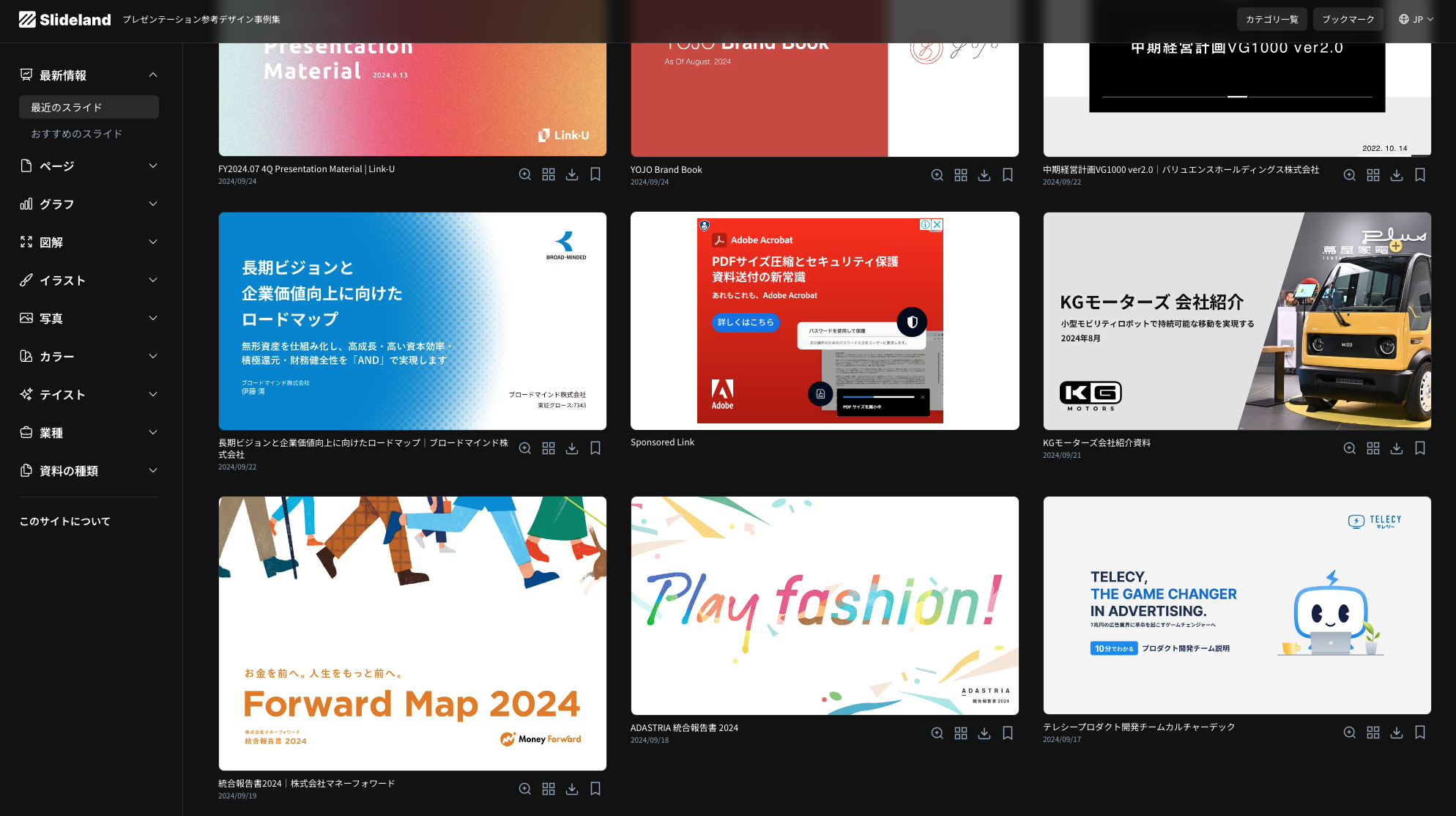Expand the グラフ sidebar section
This screenshot has width=1456, height=816.
[x=89, y=204]
